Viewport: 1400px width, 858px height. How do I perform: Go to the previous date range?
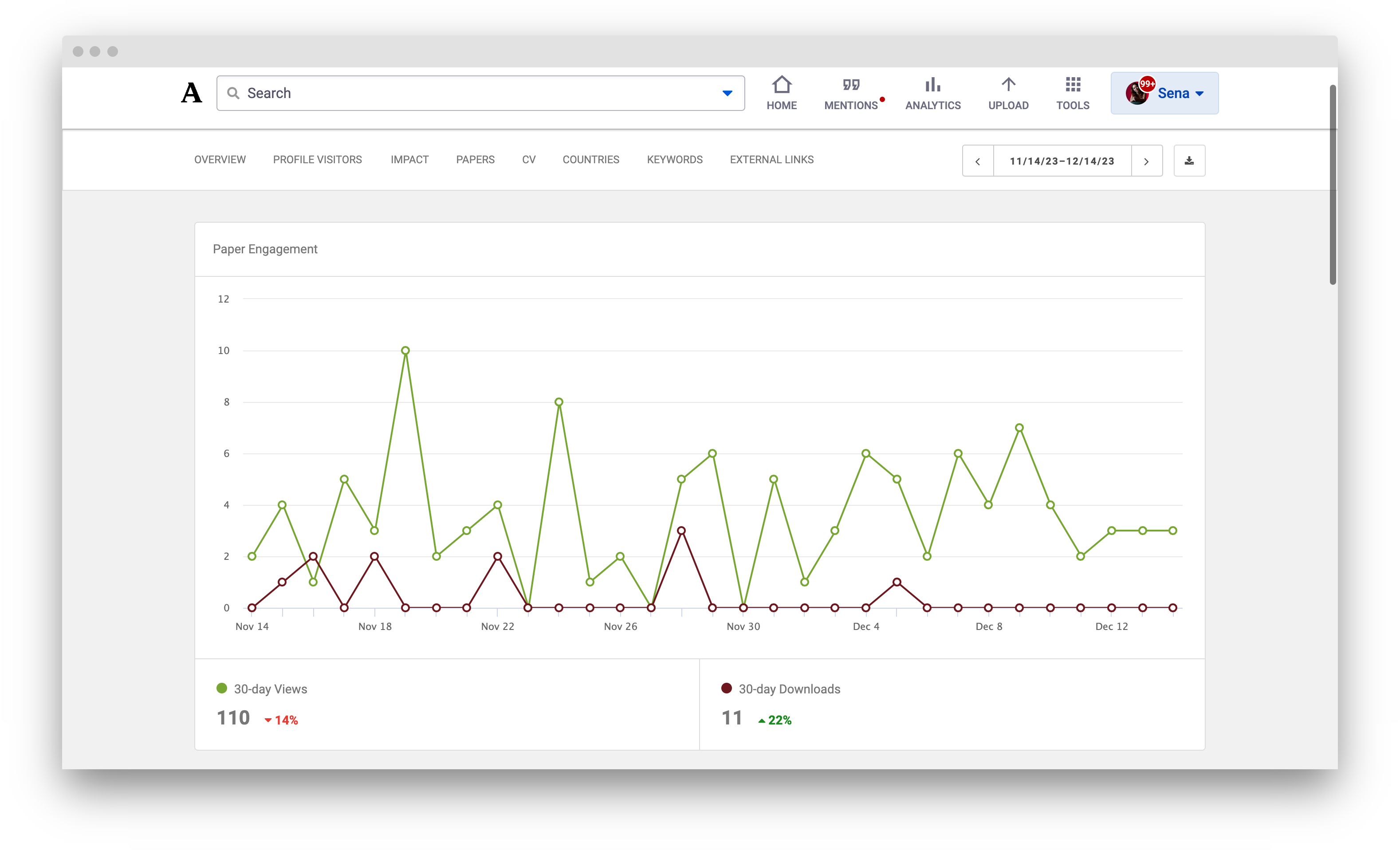pyautogui.click(x=978, y=161)
